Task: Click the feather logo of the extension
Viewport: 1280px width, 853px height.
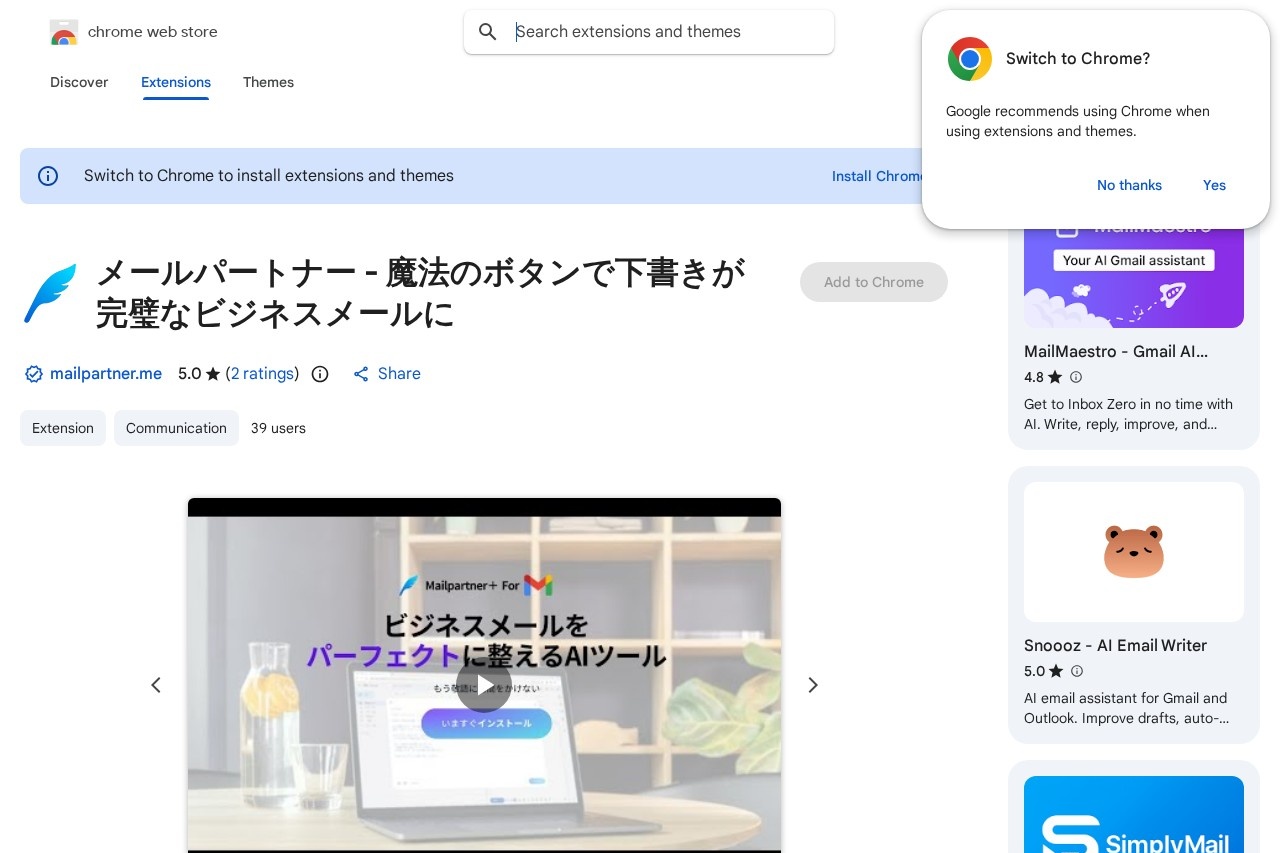Action: [49, 293]
